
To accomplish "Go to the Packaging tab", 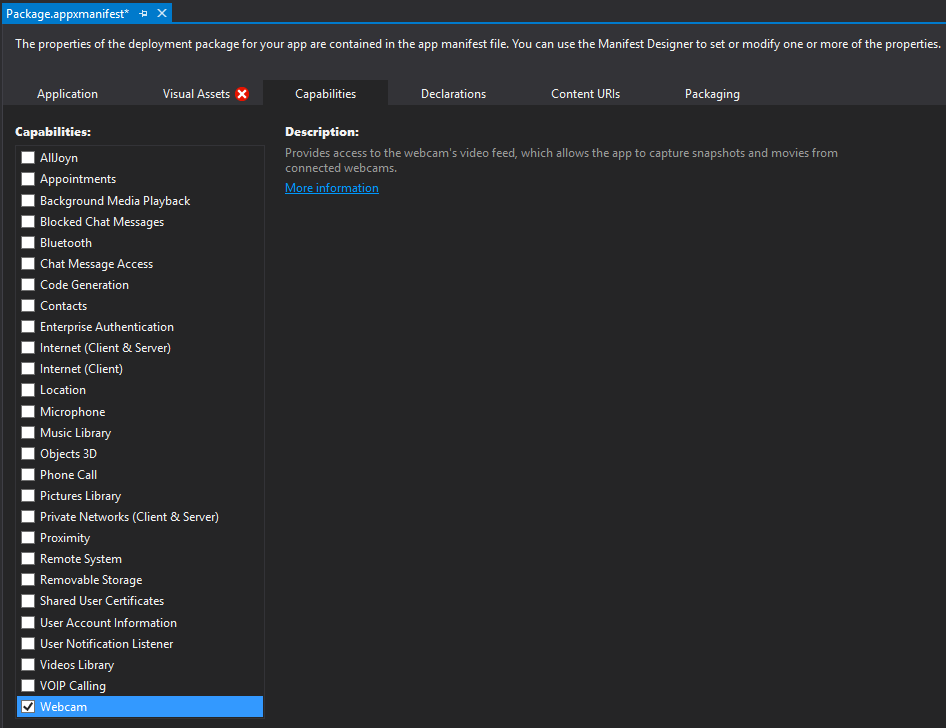I will (712, 94).
